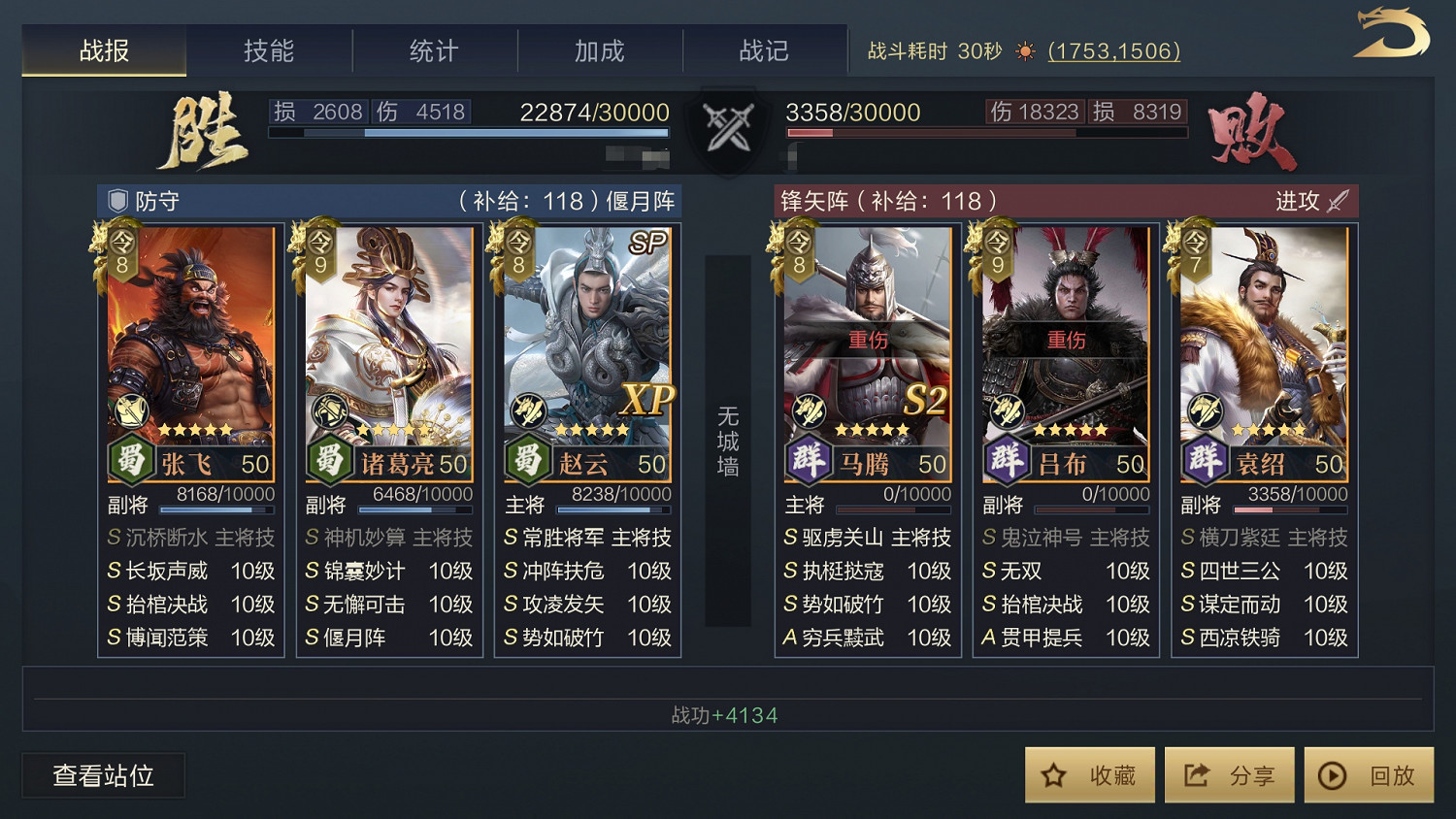
Task: Click the 令 8 banner on 马腾
Action: (798, 252)
